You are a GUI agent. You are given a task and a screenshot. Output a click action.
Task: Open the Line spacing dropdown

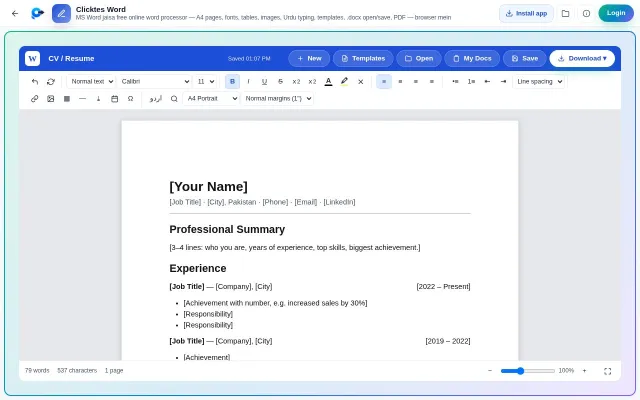tap(539, 82)
